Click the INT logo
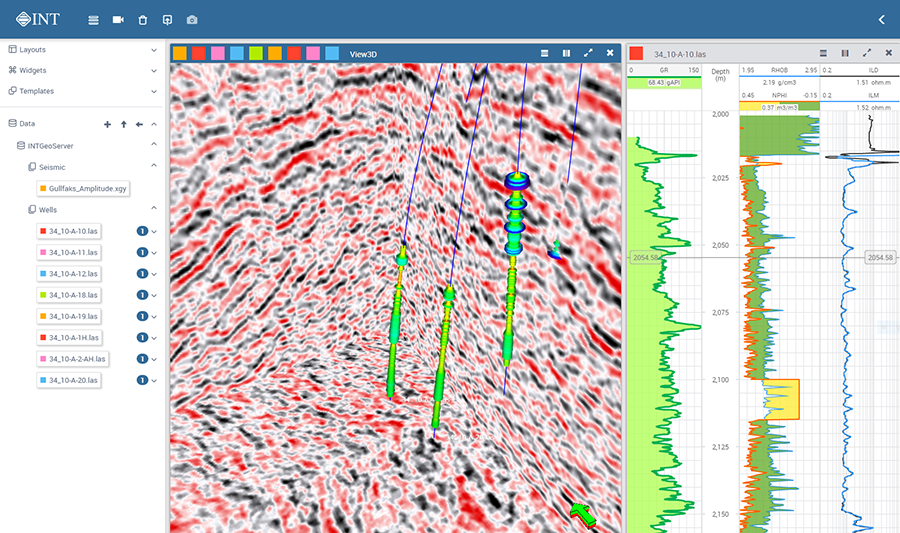 (38, 19)
